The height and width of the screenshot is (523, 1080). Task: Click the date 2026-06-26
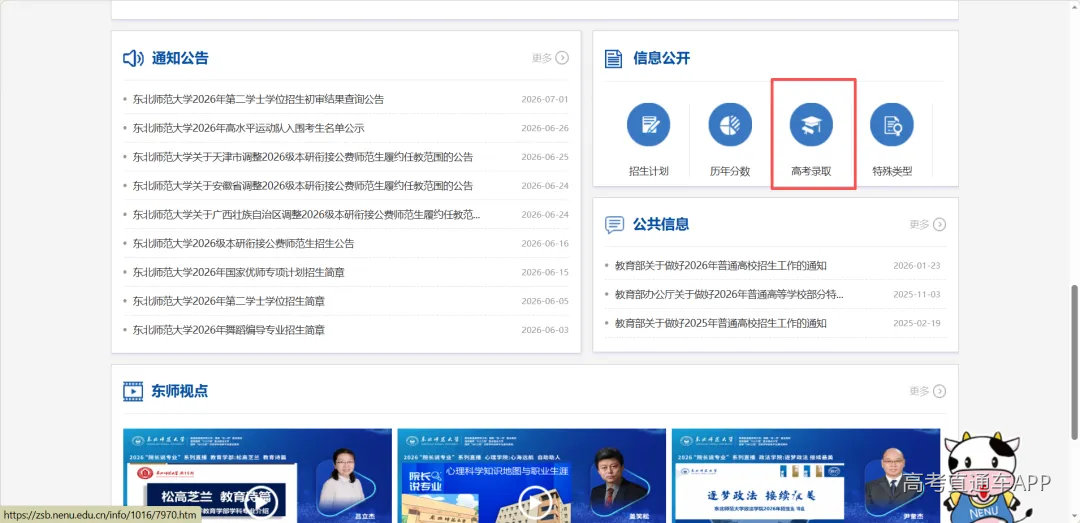[x=545, y=128]
